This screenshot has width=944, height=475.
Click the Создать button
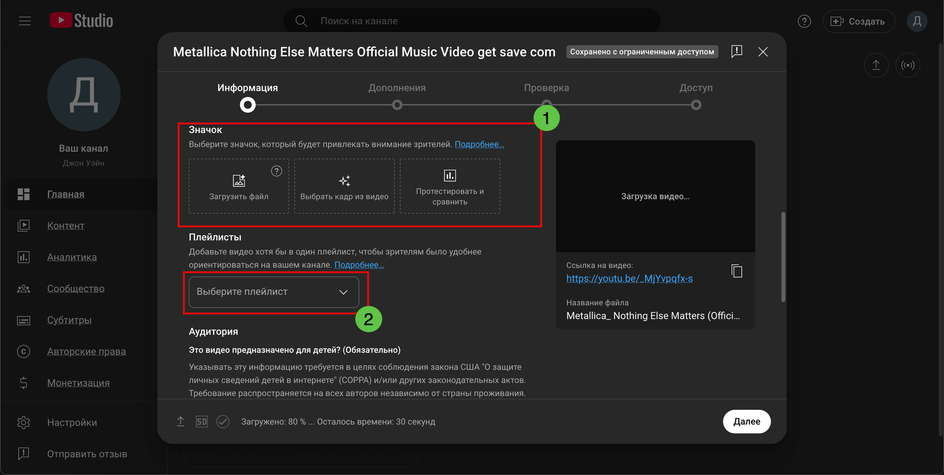tap(858, 21)
